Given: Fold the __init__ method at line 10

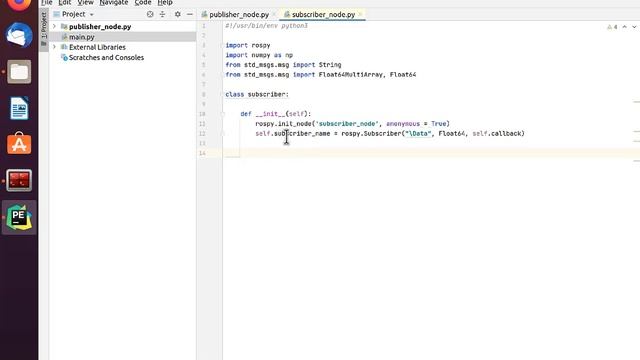Looking at the screenshot, I should point(223,114).
